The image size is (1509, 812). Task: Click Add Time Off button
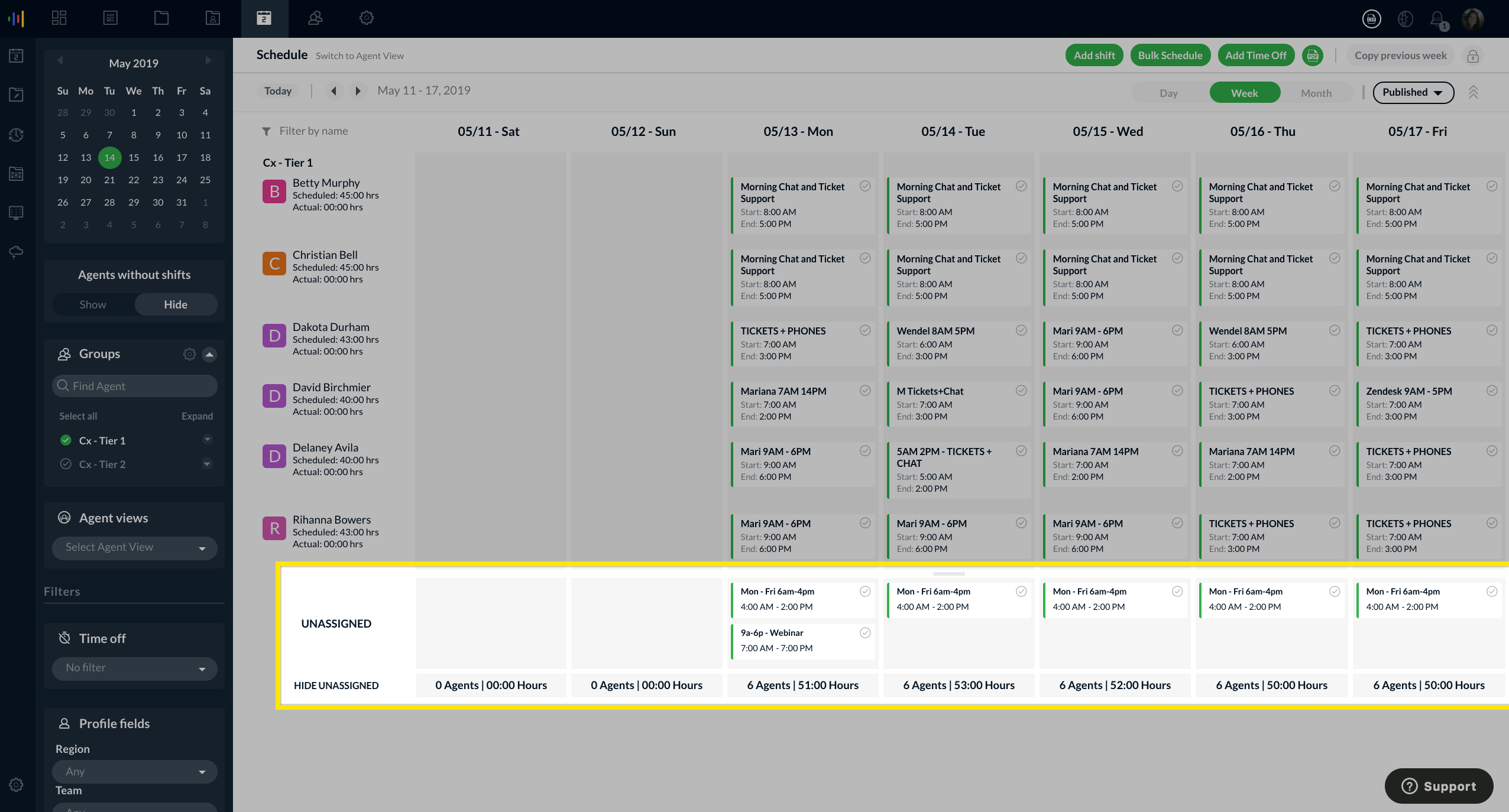tap(1256, 56)
